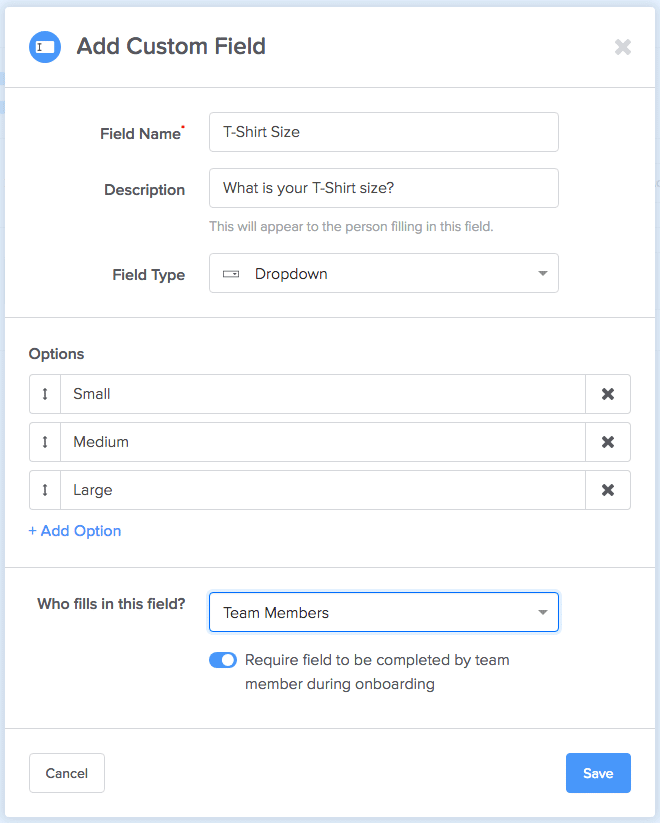Save the custom field
Image resolution: width=660 pixels, height=823 pixels.
click(598, 773)
